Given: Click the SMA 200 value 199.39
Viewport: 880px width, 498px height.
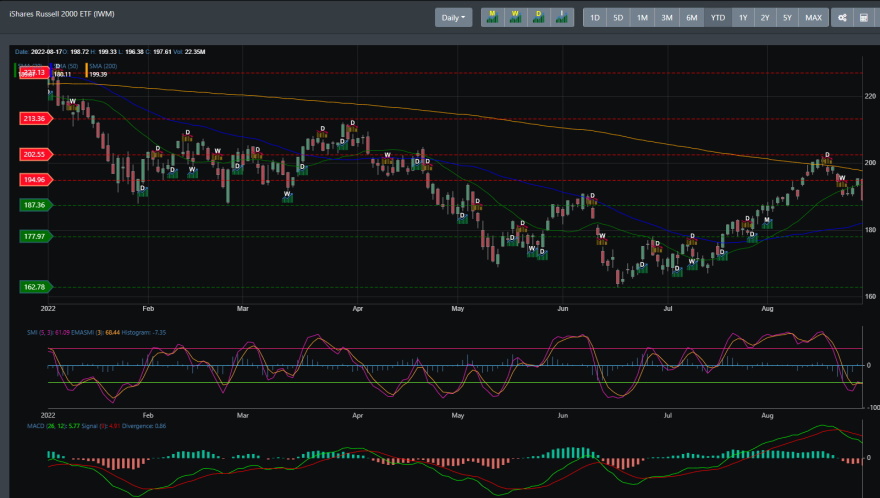Looking at the screenshot, I should tap(98, 74).
